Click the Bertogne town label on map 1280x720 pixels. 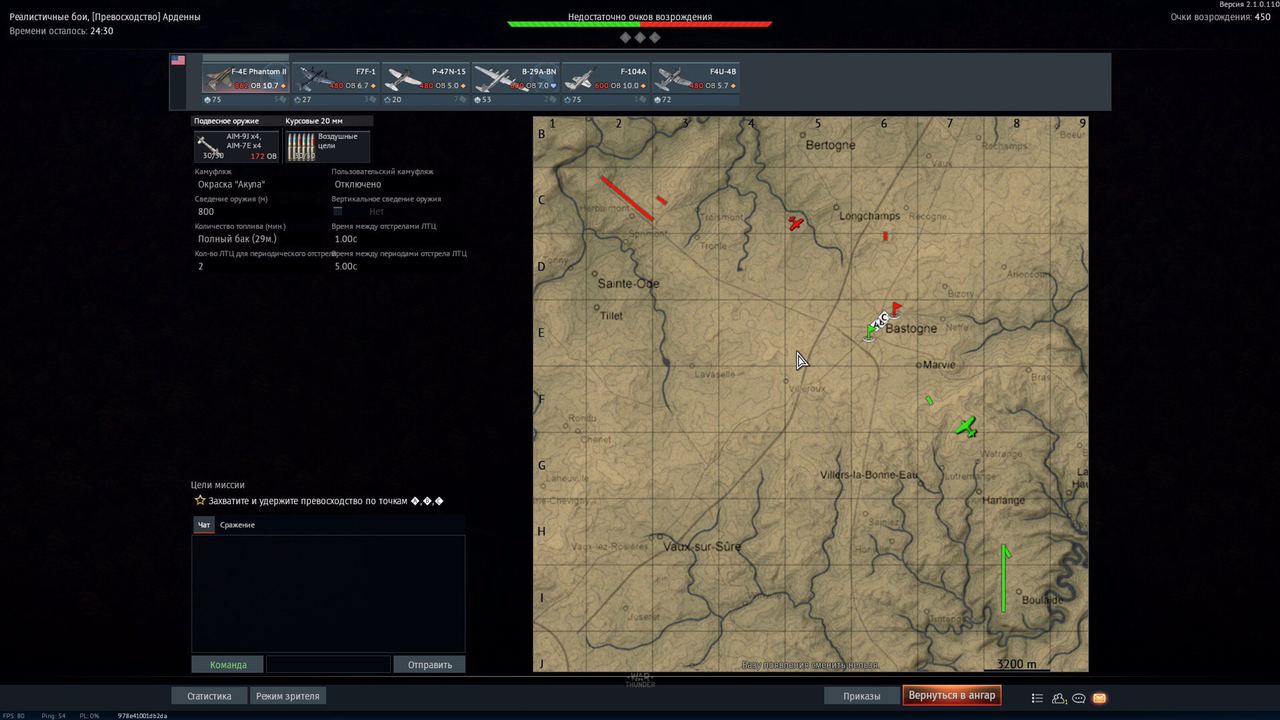point(830,145)
